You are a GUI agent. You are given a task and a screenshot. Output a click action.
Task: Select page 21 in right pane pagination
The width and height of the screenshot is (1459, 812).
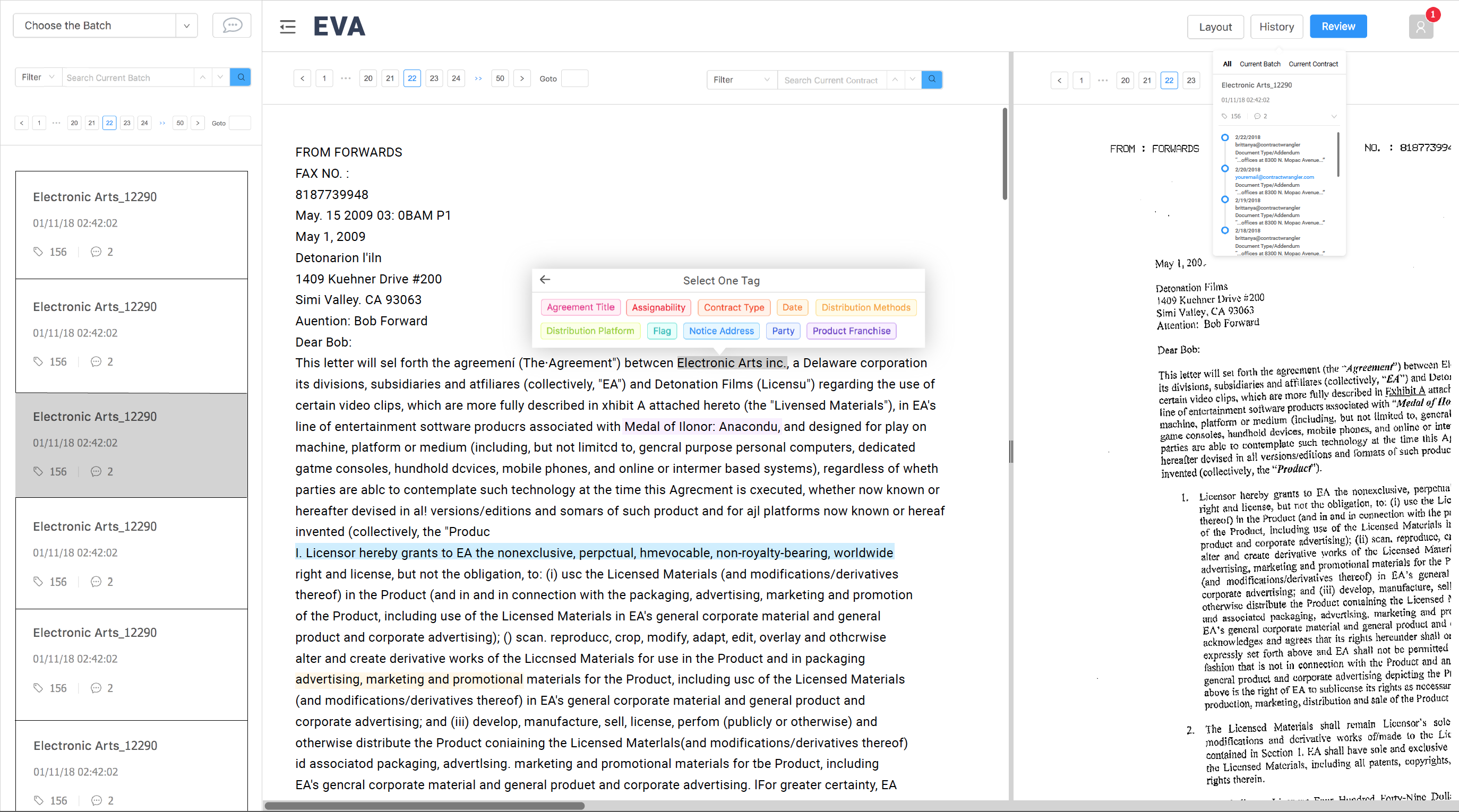pyautogui.click(x=1147, y=81)
